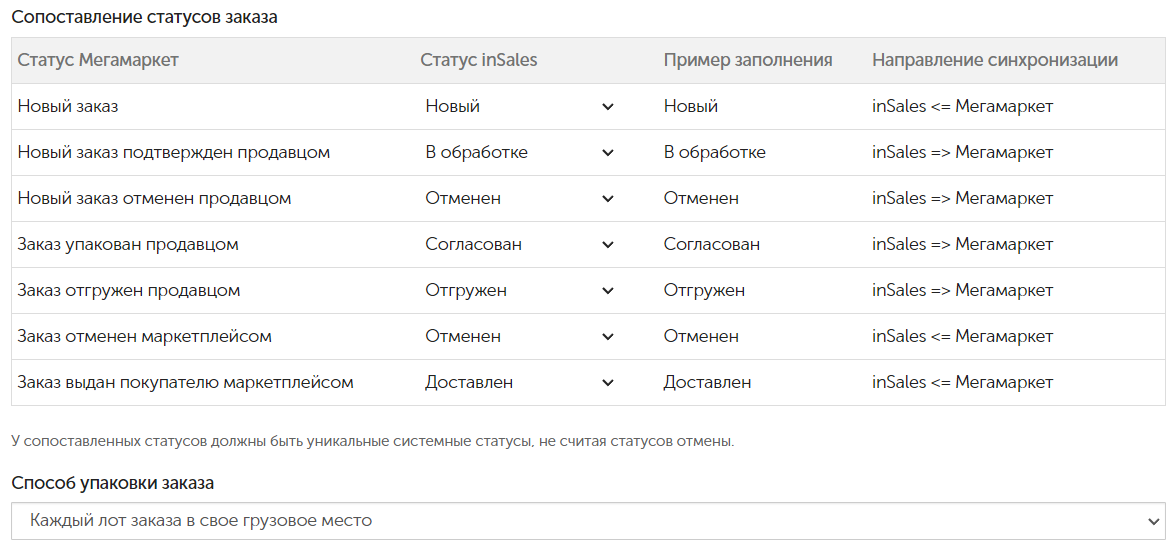The height and width of the screenshot is (551, 1176).
Task: Click the Сопоставление статусов заказа heading
Action: tap(145, 17)
